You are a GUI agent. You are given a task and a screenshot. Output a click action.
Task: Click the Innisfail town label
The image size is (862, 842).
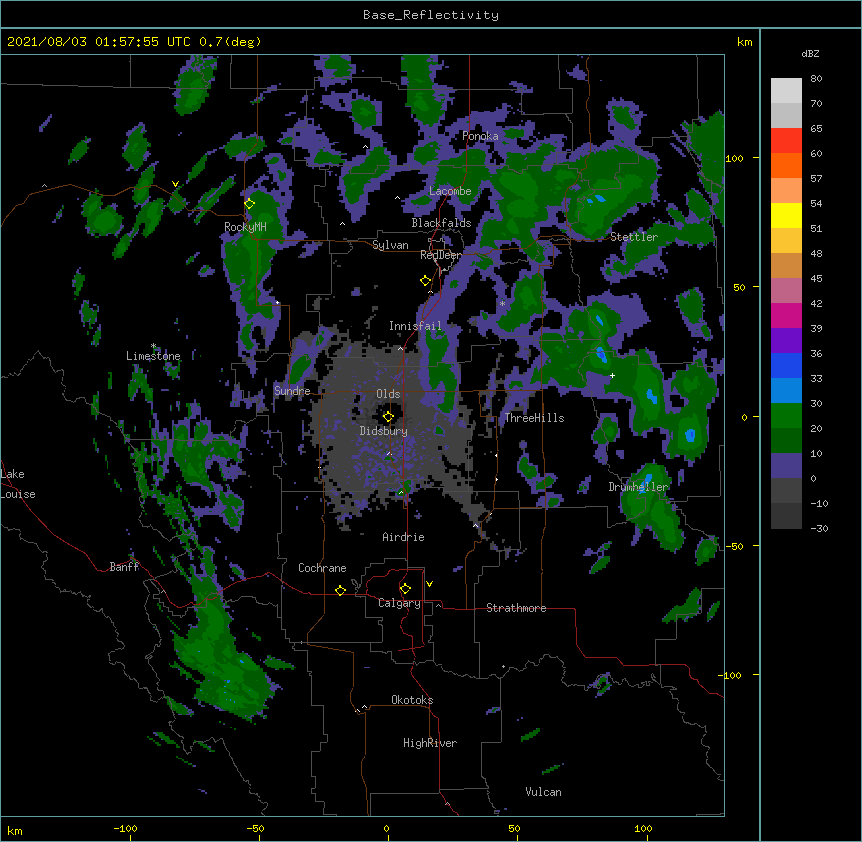[x=416, y=326]
